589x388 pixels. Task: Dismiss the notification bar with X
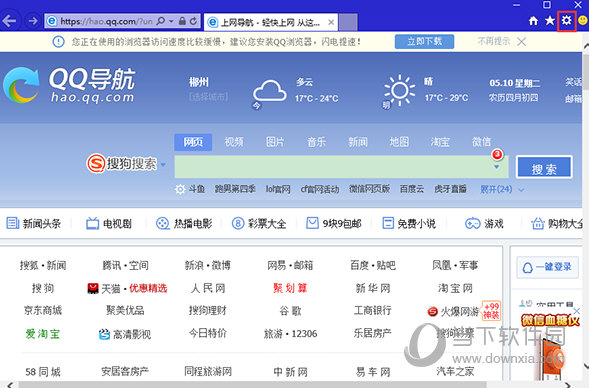[521, 41]
